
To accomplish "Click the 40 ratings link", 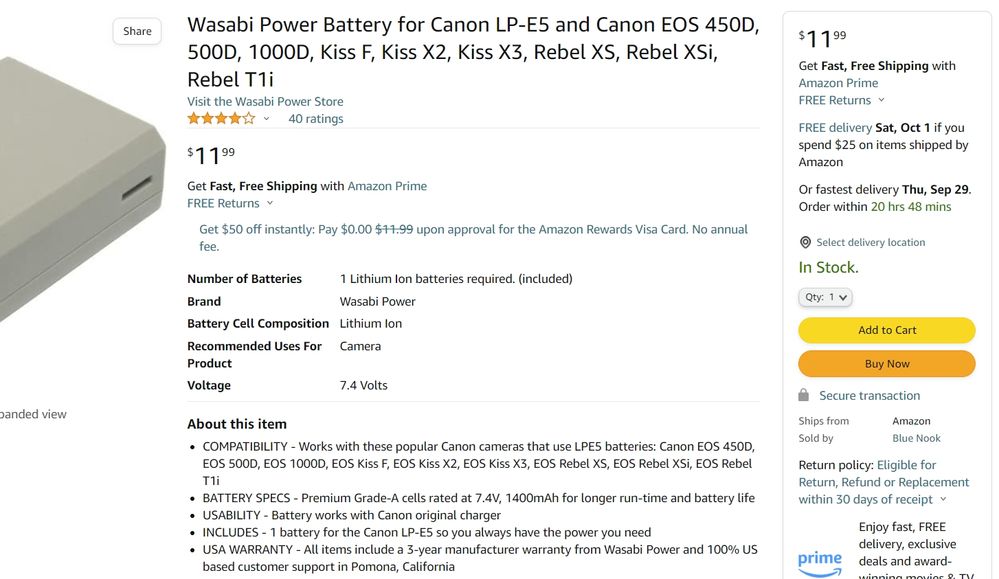I will click(x=316, y=118).
